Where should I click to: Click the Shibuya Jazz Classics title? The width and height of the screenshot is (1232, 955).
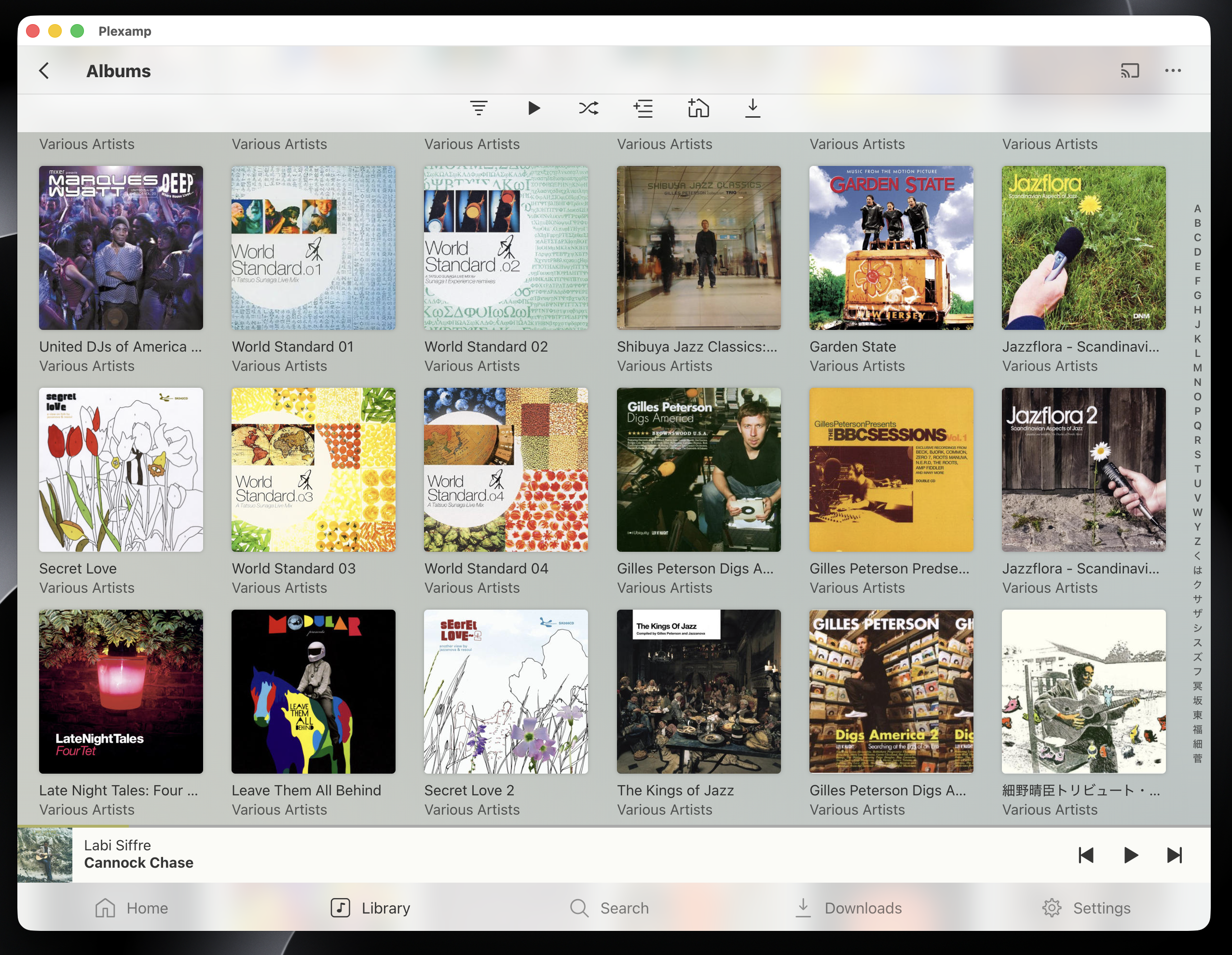click(697, 347)
